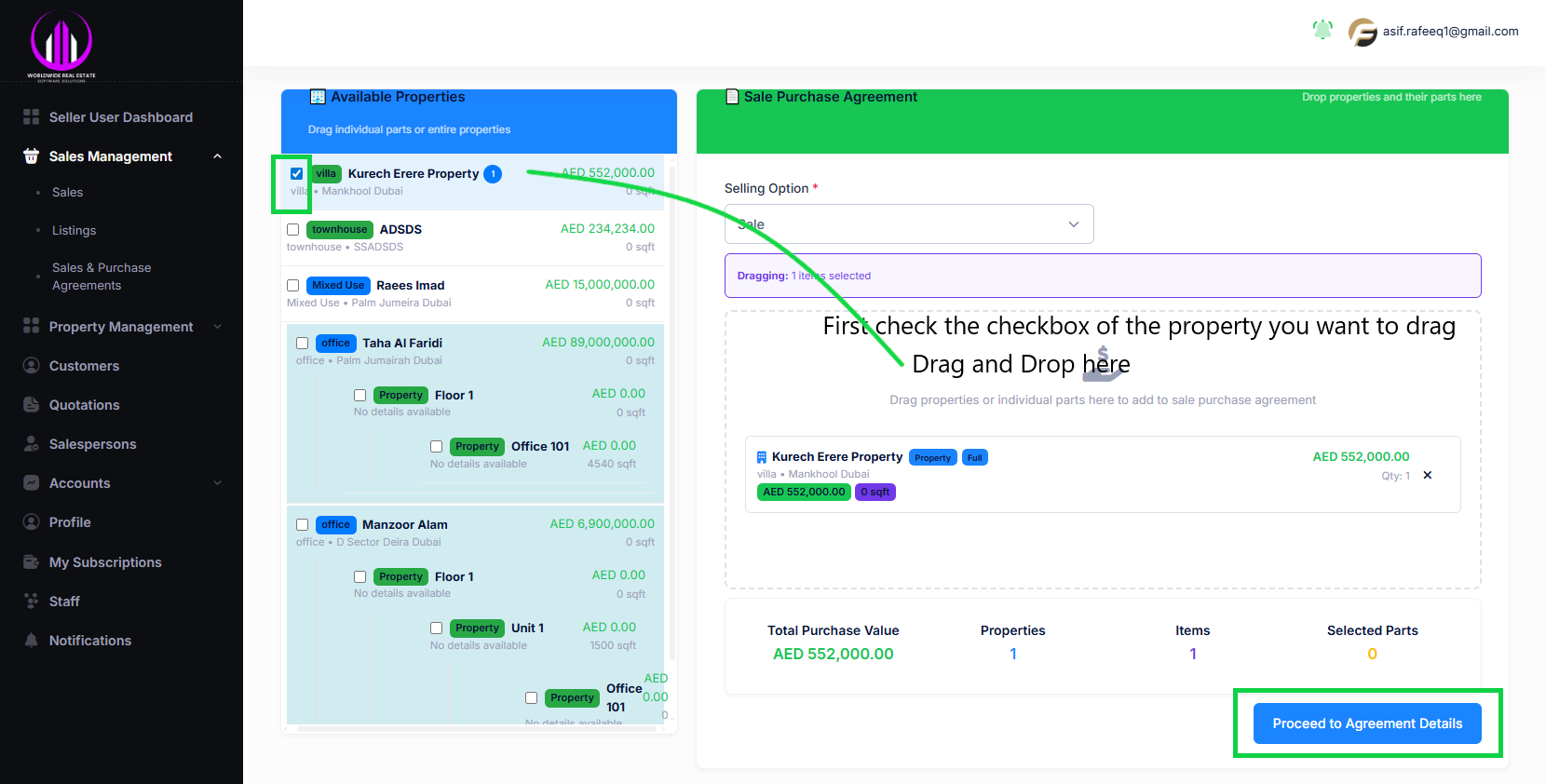Expand the Property Management submenu

(x=217, y=327)
